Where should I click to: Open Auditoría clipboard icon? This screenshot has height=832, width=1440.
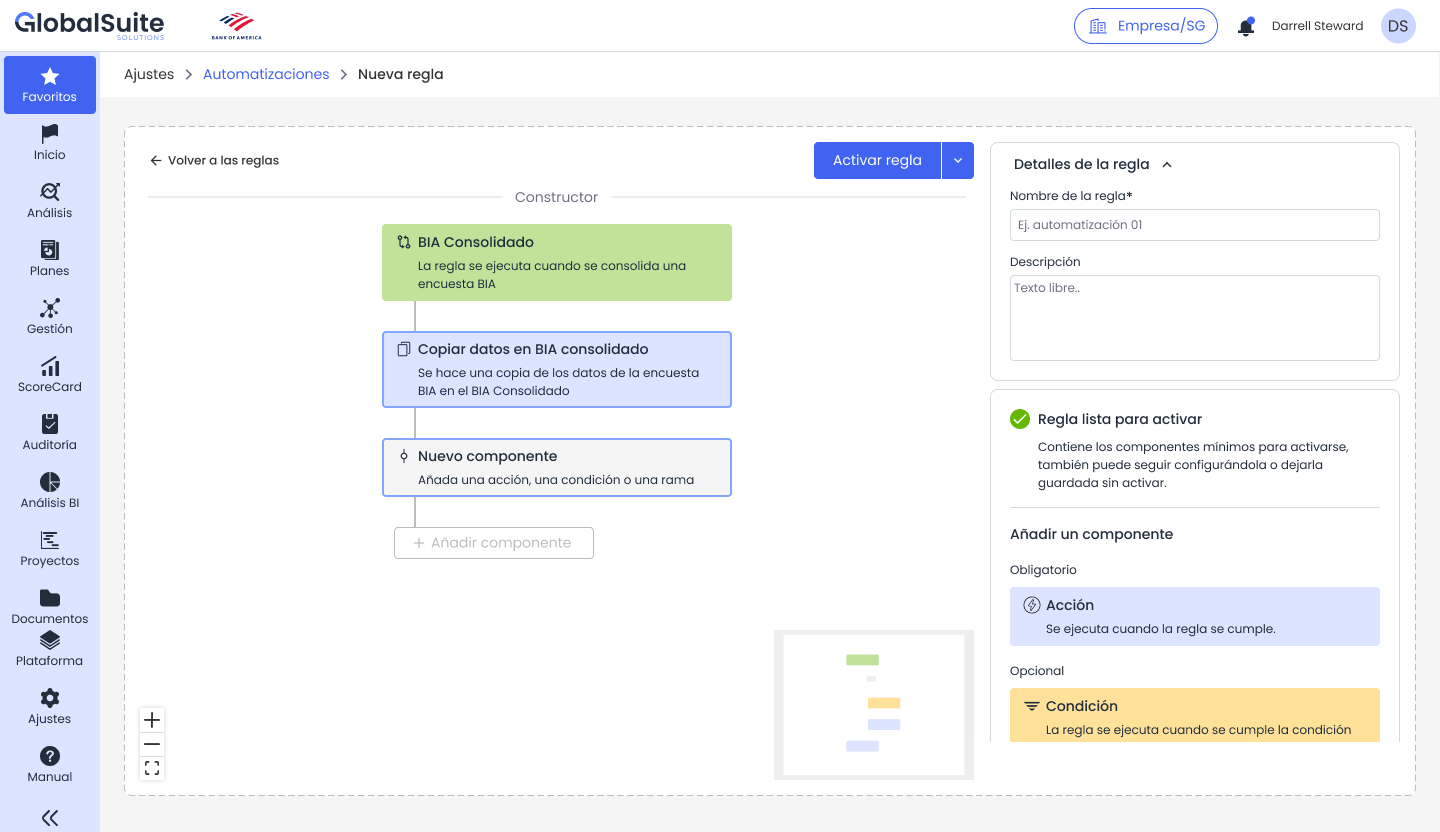[x=50, y=424]
